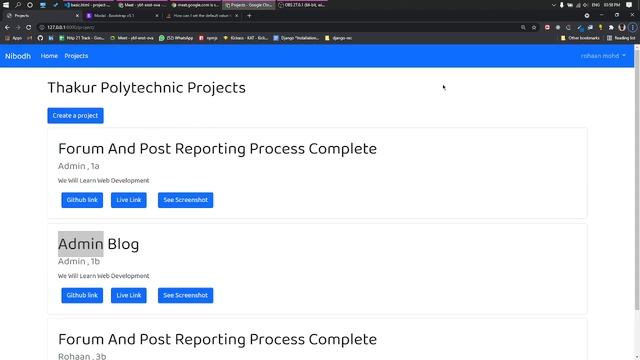640x360 pixels.
Task: Click the 'Rohaan , 3b' subtitle
Action: click(82, 356)
